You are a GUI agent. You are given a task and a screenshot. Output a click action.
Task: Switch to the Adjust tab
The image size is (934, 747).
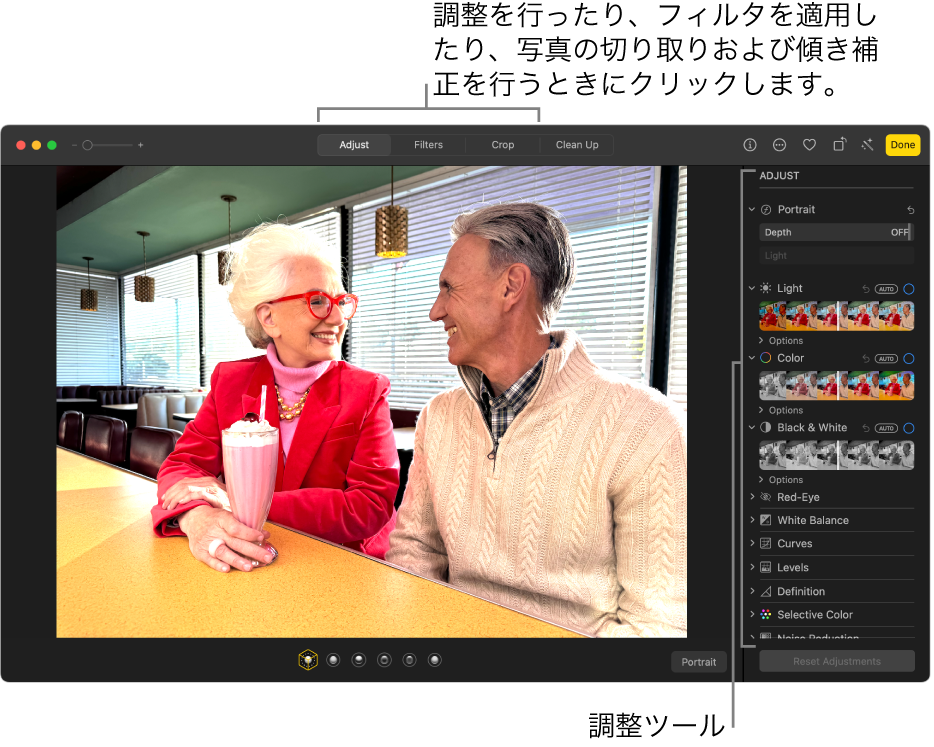[356, 145]
